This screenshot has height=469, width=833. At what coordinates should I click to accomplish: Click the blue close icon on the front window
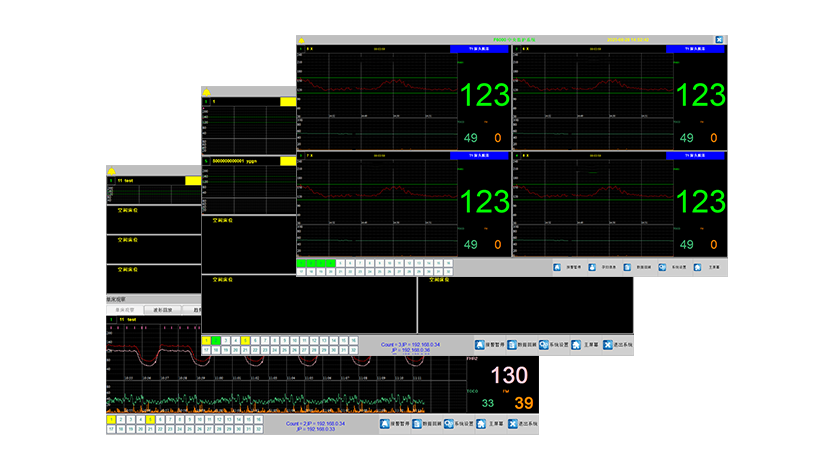719,40
